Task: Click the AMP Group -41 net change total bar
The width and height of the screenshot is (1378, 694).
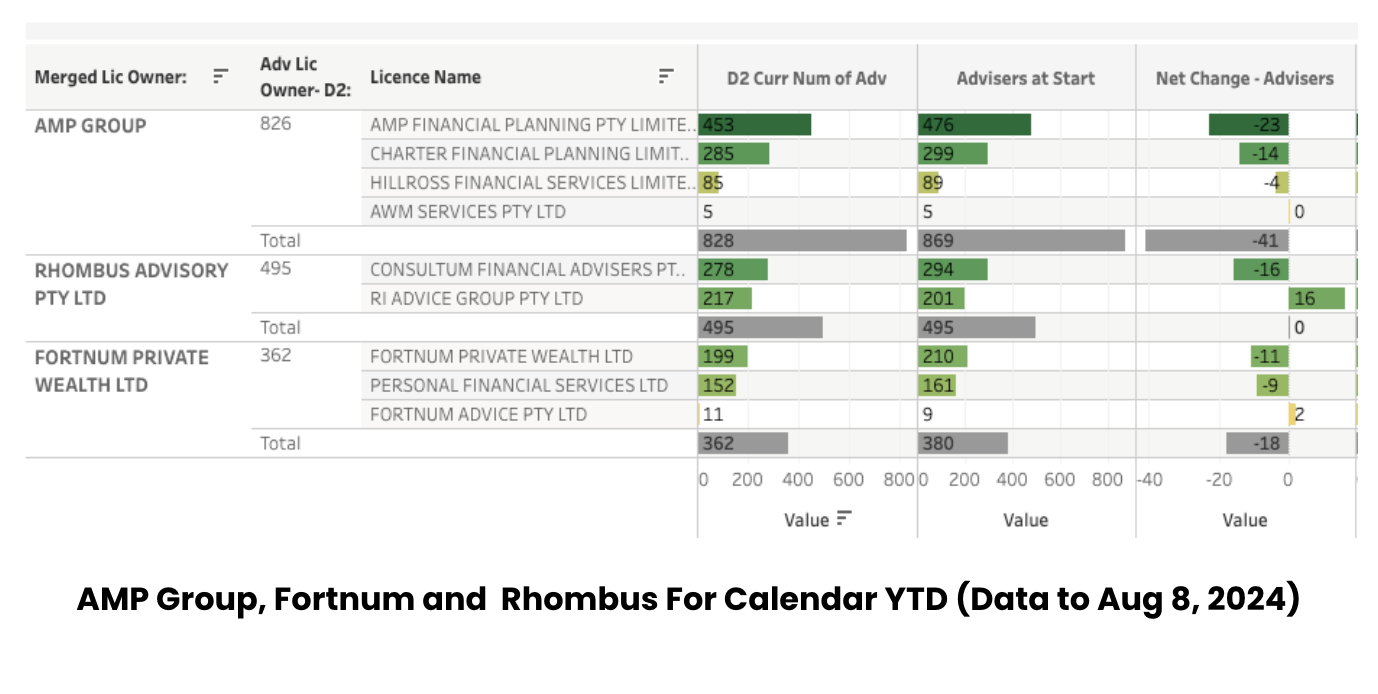Action: click(1216, 241)
